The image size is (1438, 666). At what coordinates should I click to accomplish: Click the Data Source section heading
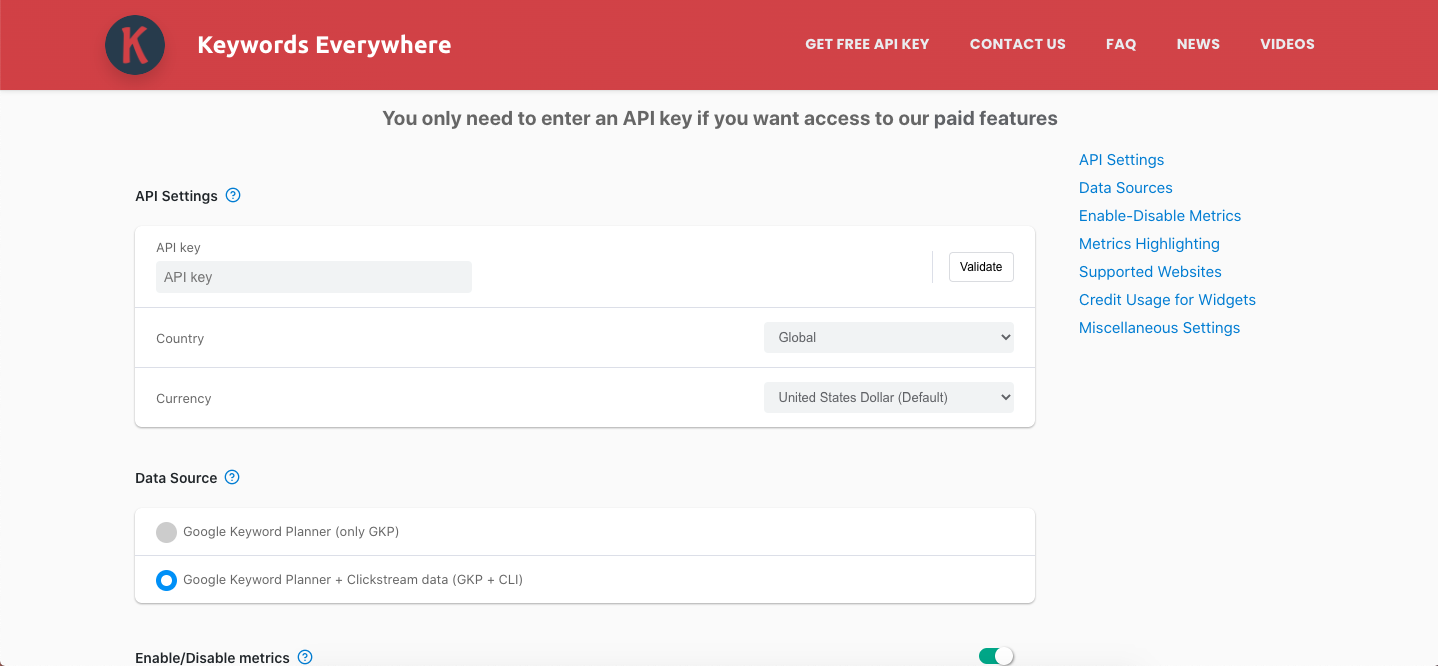[176, 478]
